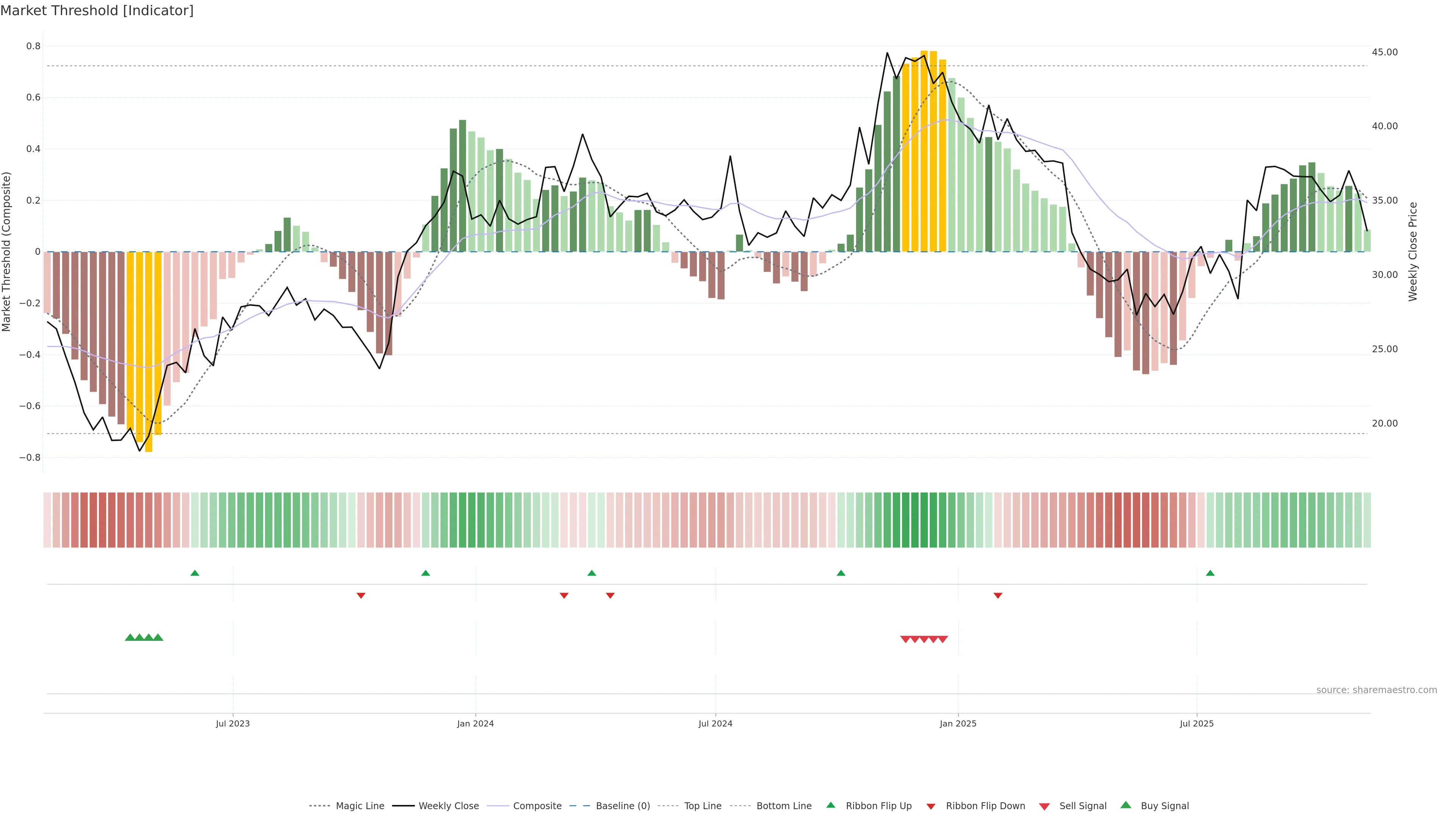Click the rightmost red Sell Signal triangle
The height and width of the screenshot is (819, 1456).
coord(942,639)
